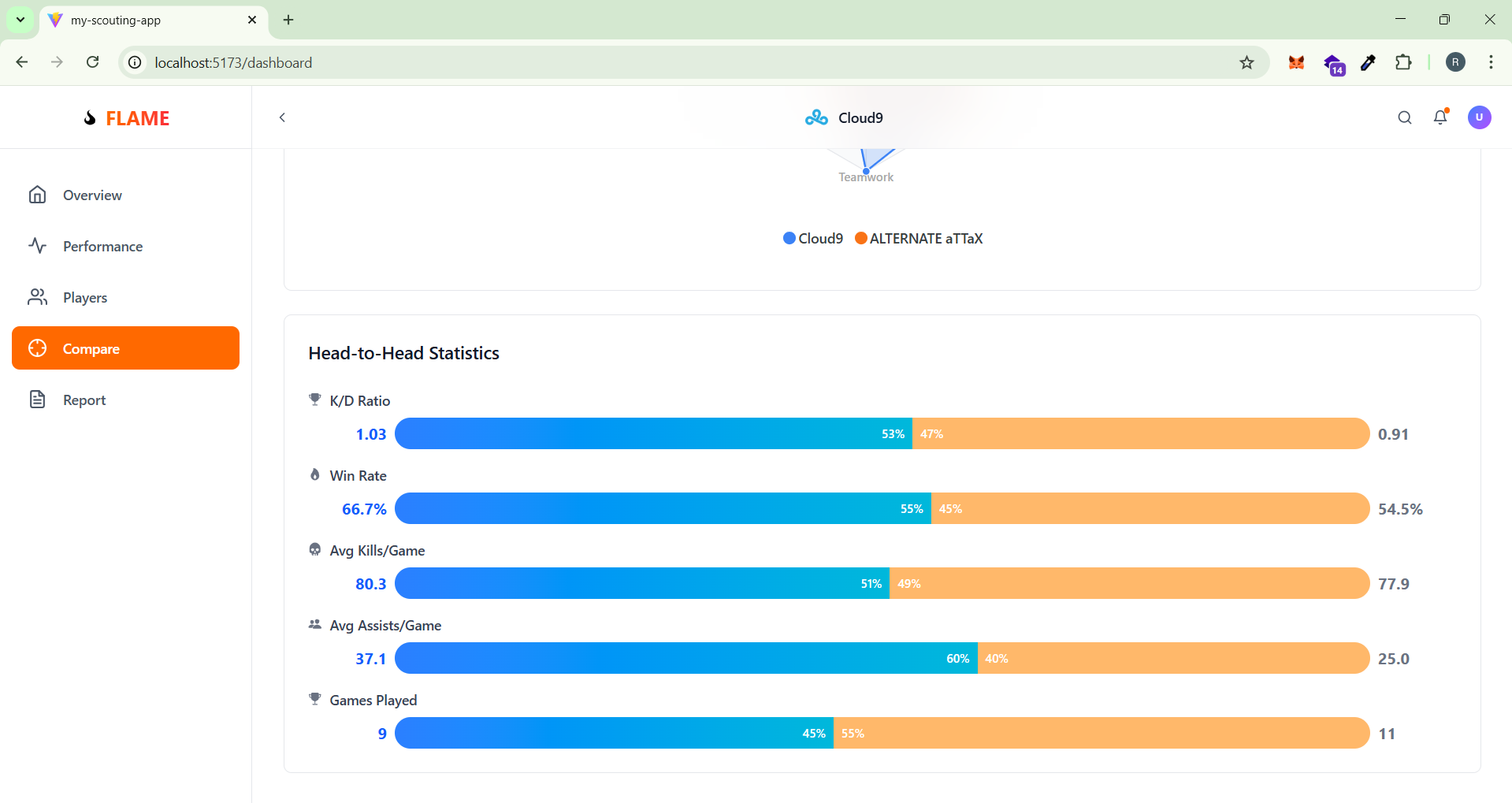
Task: Click the Players people icon
Action: (37, 297)
